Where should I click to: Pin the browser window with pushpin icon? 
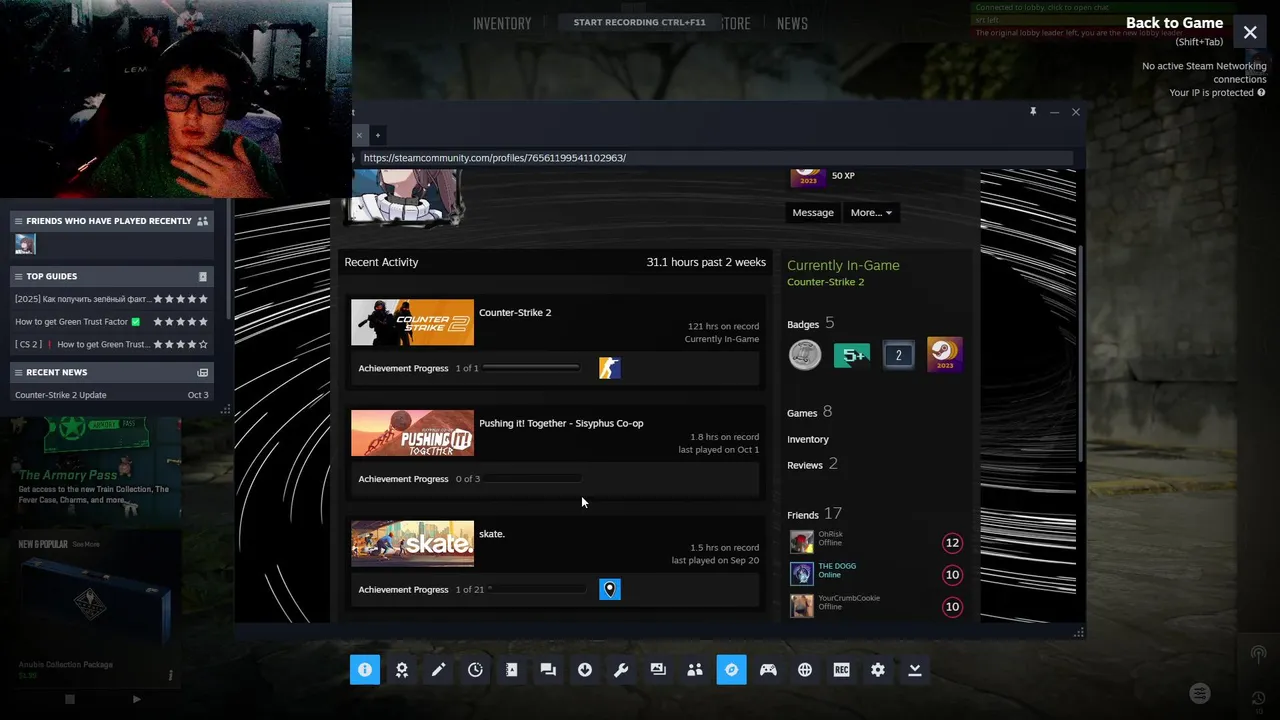(1033, 112)
